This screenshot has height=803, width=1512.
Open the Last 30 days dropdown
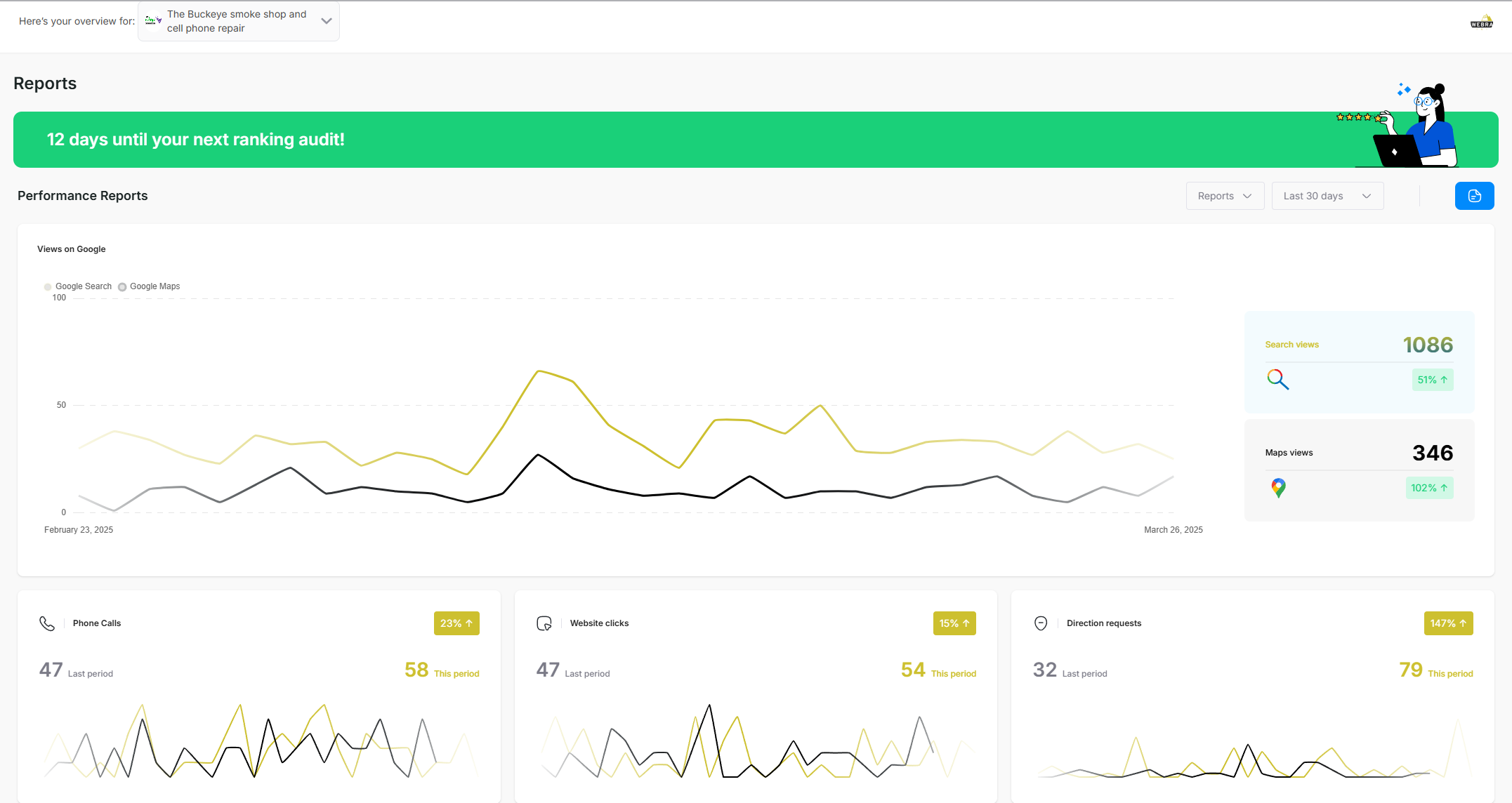point(1327,196)
